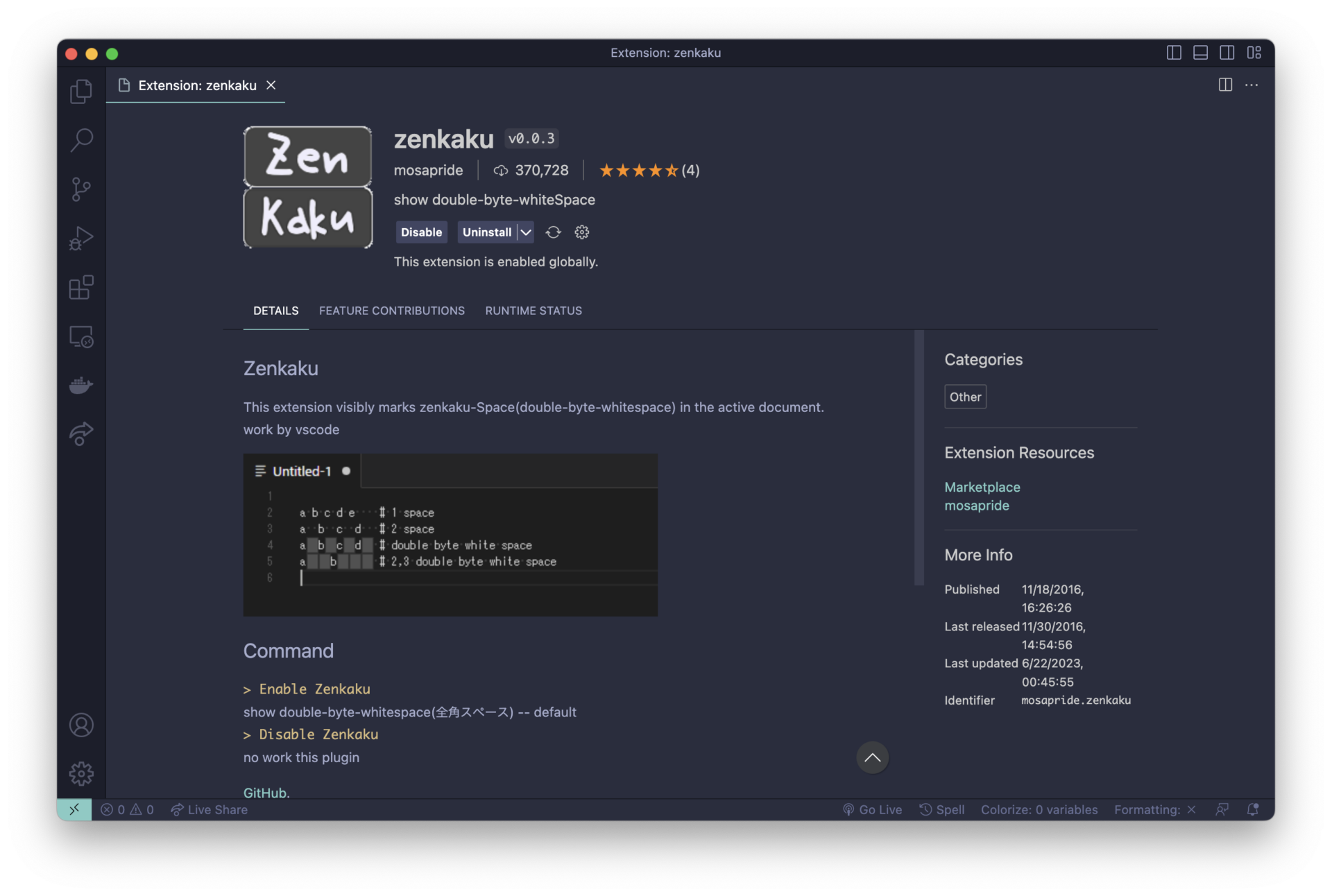Click the readme vertical scrollbar
The image size is (1332, 896).
919,458
